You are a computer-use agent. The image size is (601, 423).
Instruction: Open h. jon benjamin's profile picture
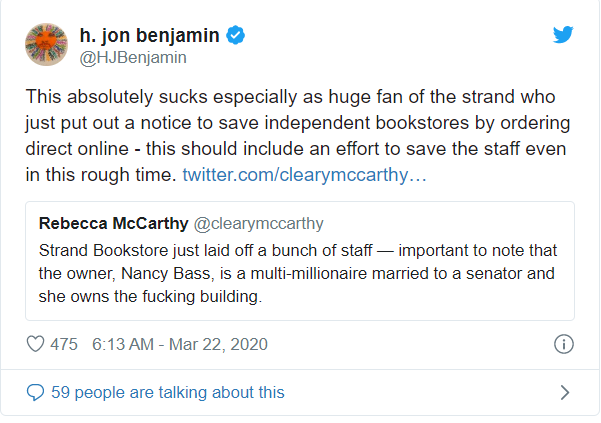[x=46, y=46]
